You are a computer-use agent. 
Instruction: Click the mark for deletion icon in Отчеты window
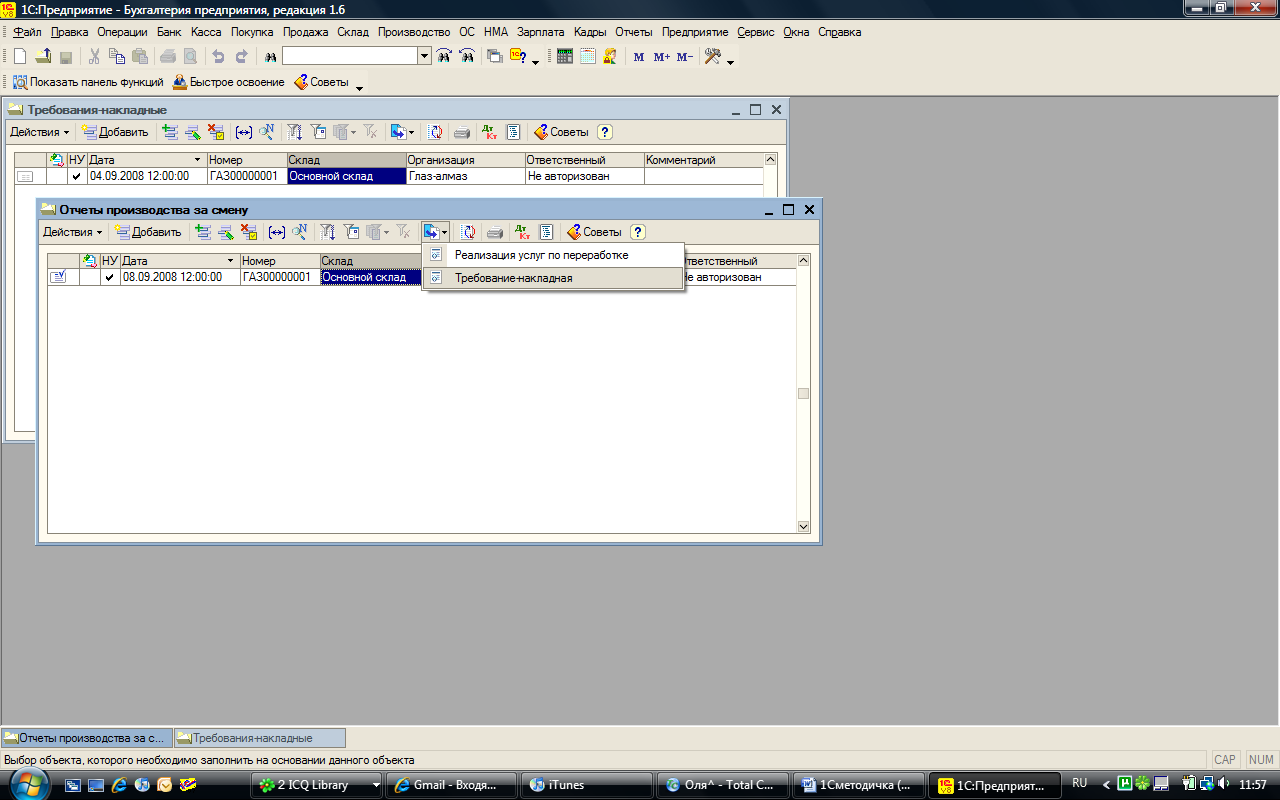(249, 232)
